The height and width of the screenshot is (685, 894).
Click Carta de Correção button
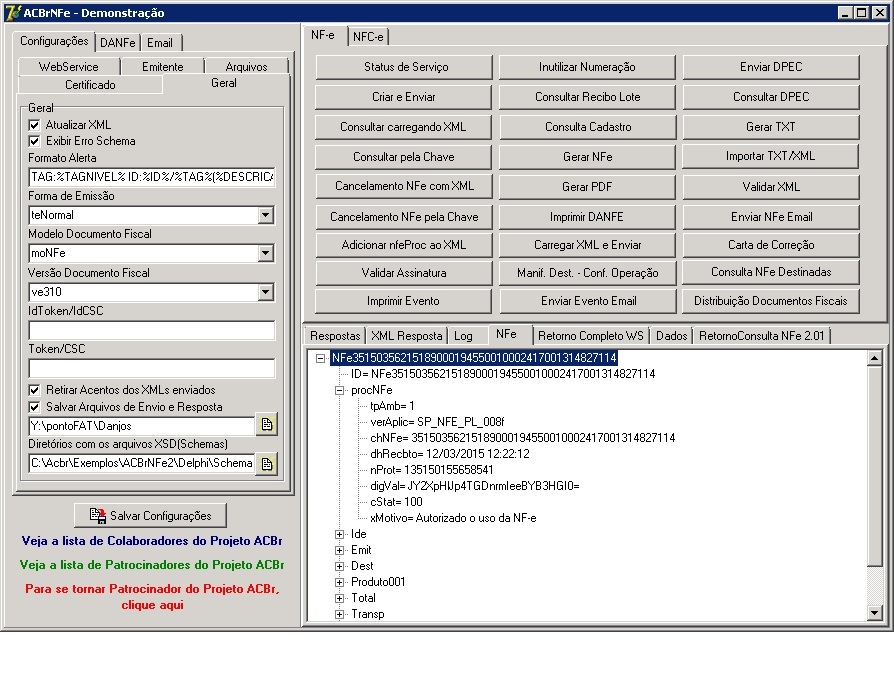(771, 245)
